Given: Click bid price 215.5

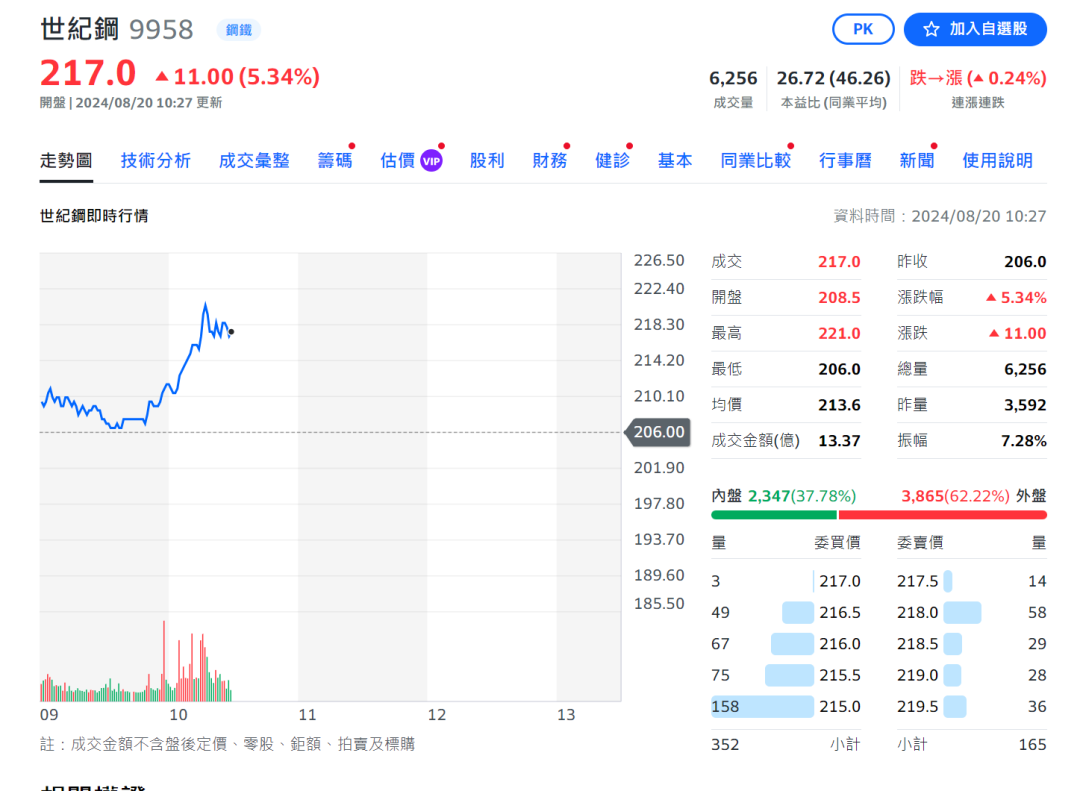Looking at the screenshot, I should (840, 675).
